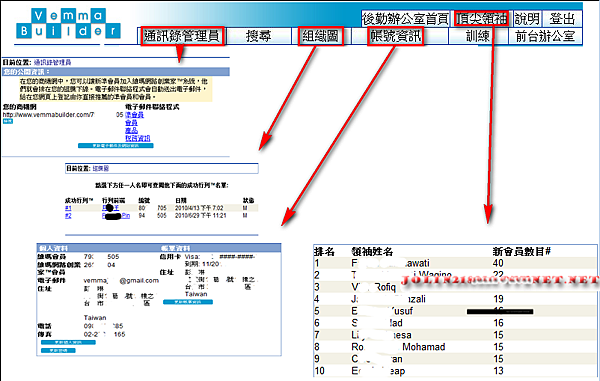Viewport: 600px width, 381px height.
Task: Select the 訓練 tab
Action: click(478, 36)
